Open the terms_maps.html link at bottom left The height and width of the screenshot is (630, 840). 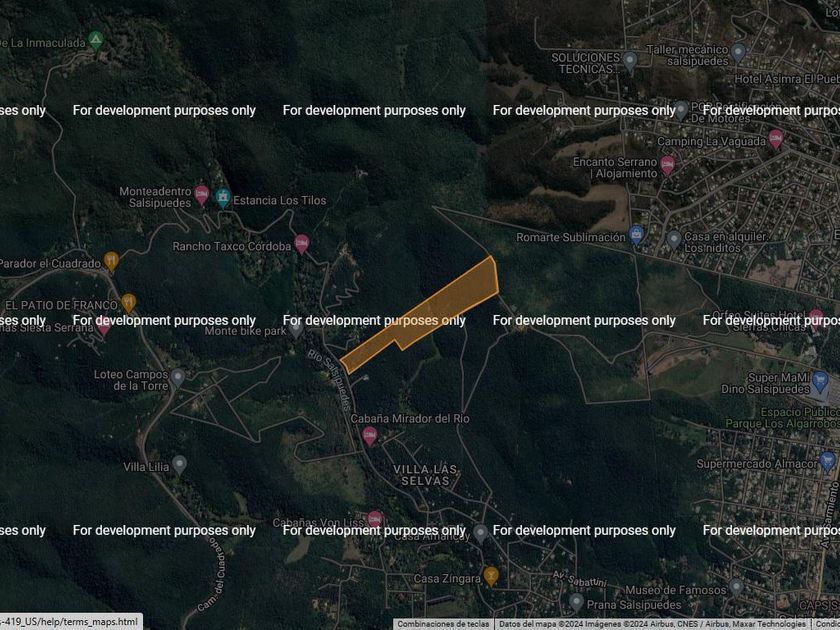(x=71, y=621)
